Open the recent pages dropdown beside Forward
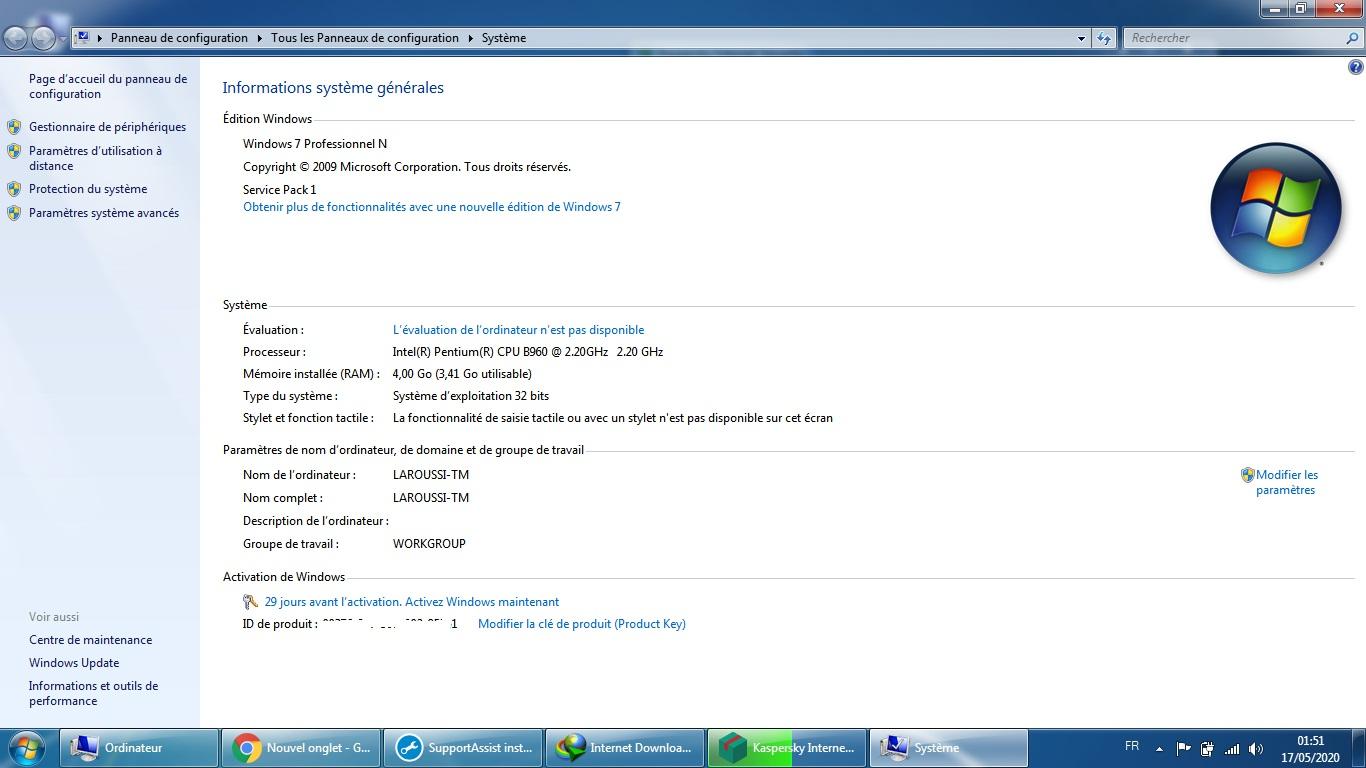Screen dimensions: 1366x768 (x=63, y=39)
